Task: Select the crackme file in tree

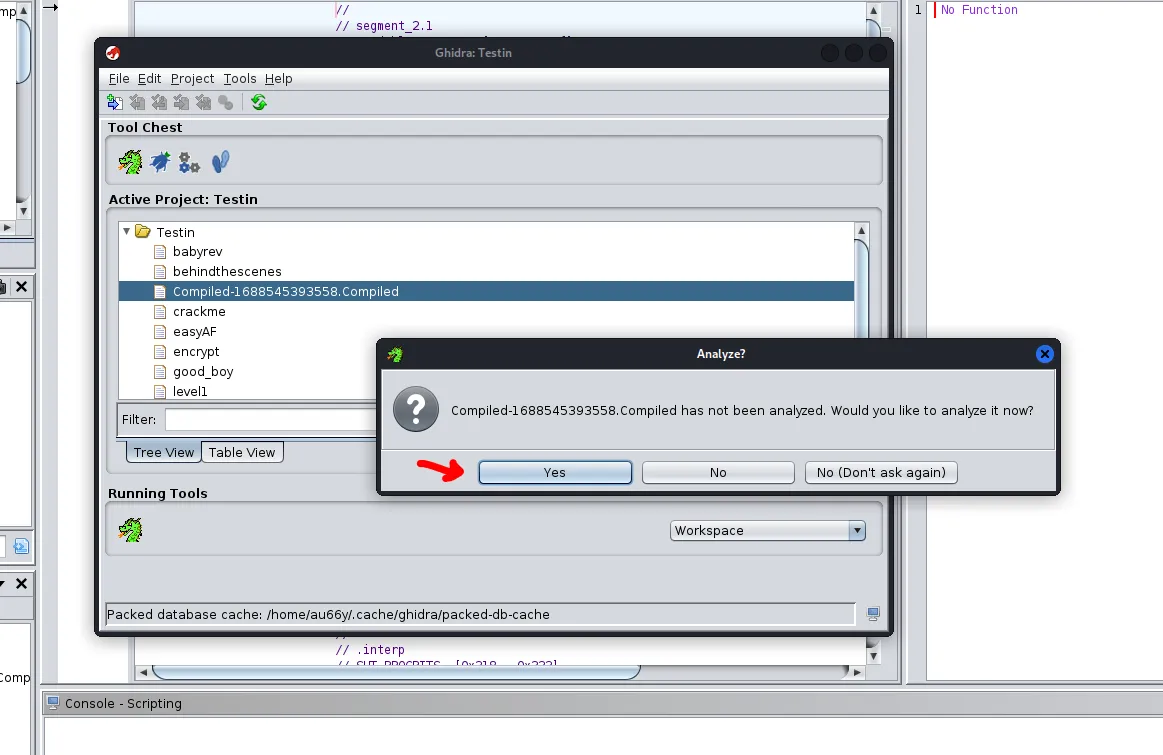Action: pos(199,312)
